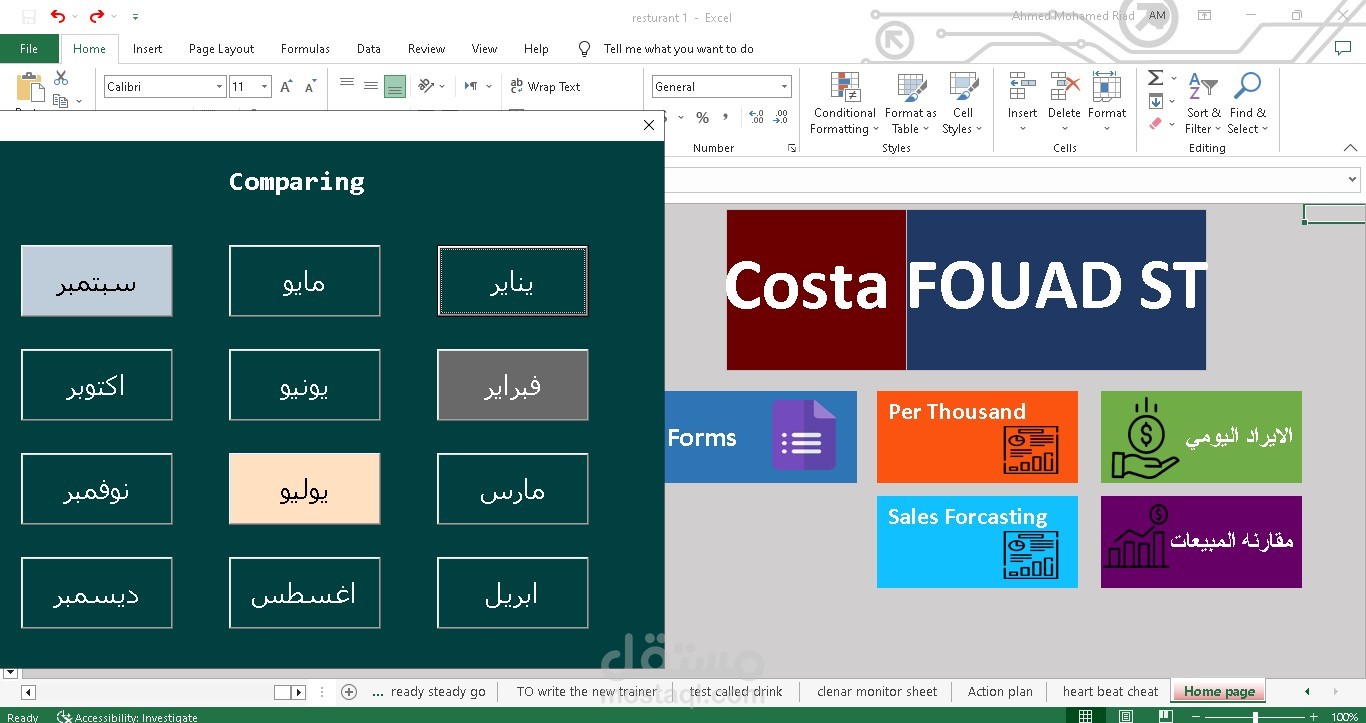Image resolution: width=1366 pixels, height=723 pixels.
Task: Open the Calibri font name dropdown
Action: click(x=219, y=87)
